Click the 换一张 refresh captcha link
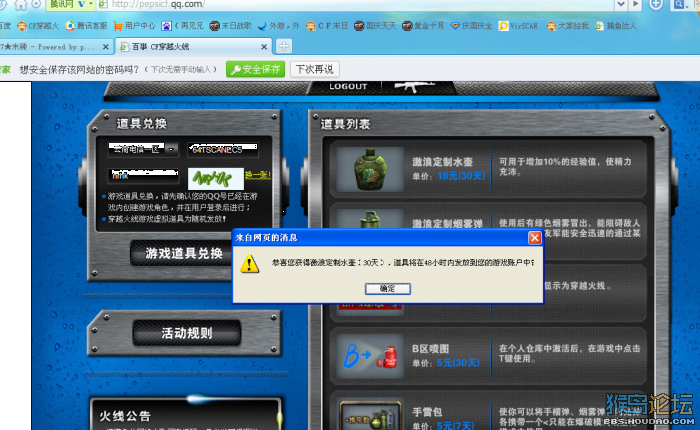The image size is (700, 430). [258, 175]
